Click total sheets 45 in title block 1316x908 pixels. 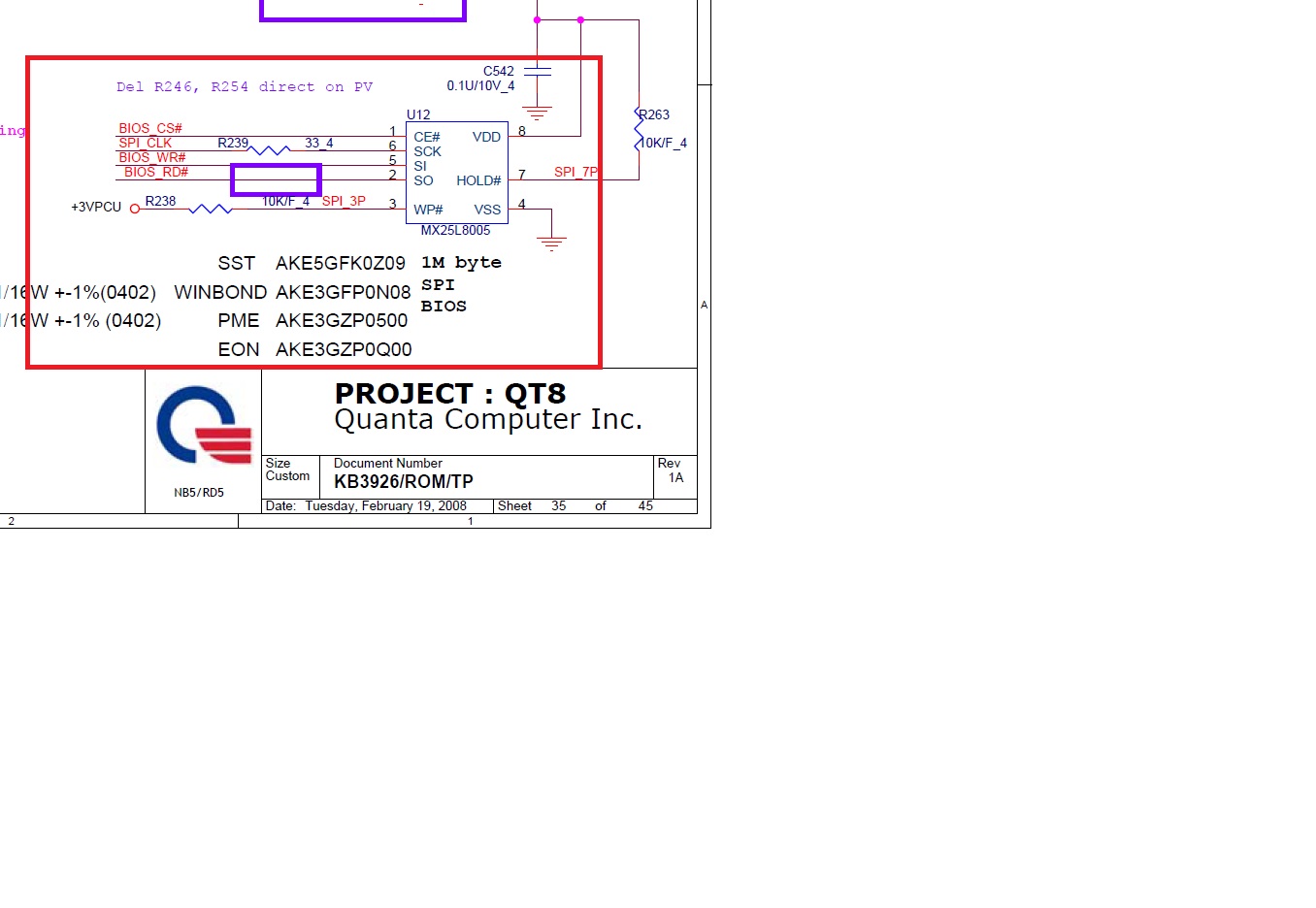645,506
